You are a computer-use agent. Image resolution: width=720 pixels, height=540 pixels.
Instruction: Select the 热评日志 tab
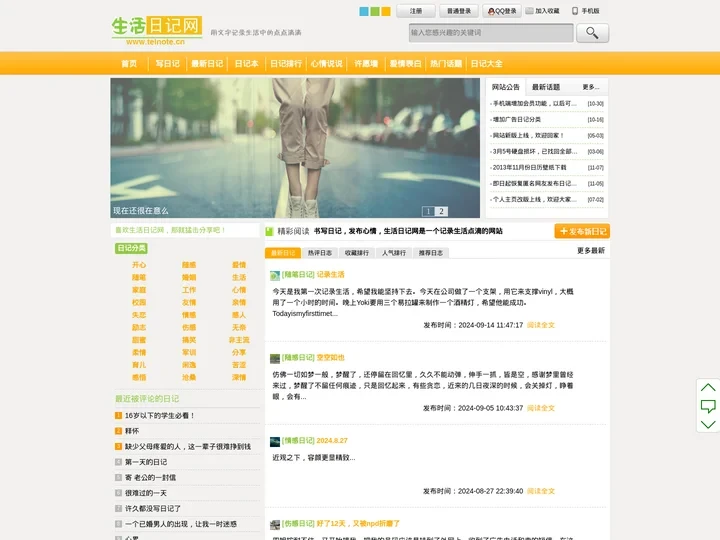[320, 253]
